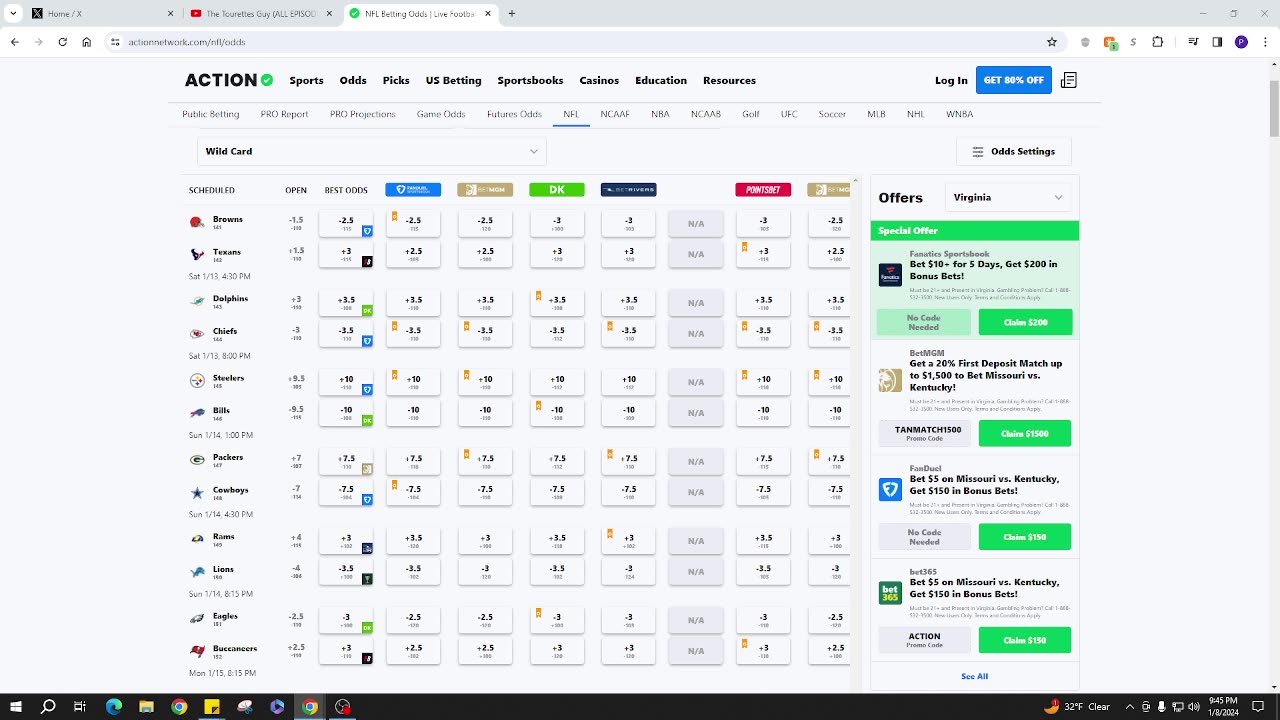Open the Picks menu in the header
This screenshot has width=1280, height=720.
coord(396,80)
